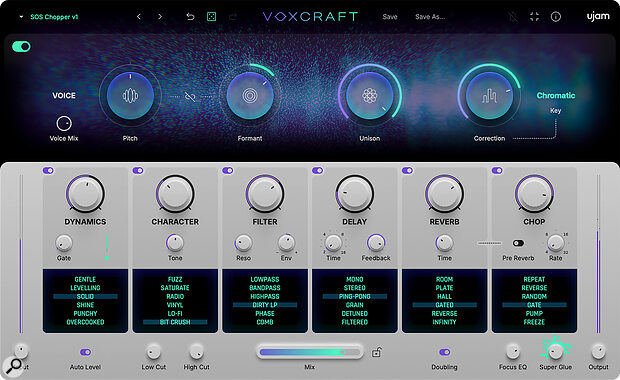
Task: Click the large Filter knob
Action: click(265, 194)
